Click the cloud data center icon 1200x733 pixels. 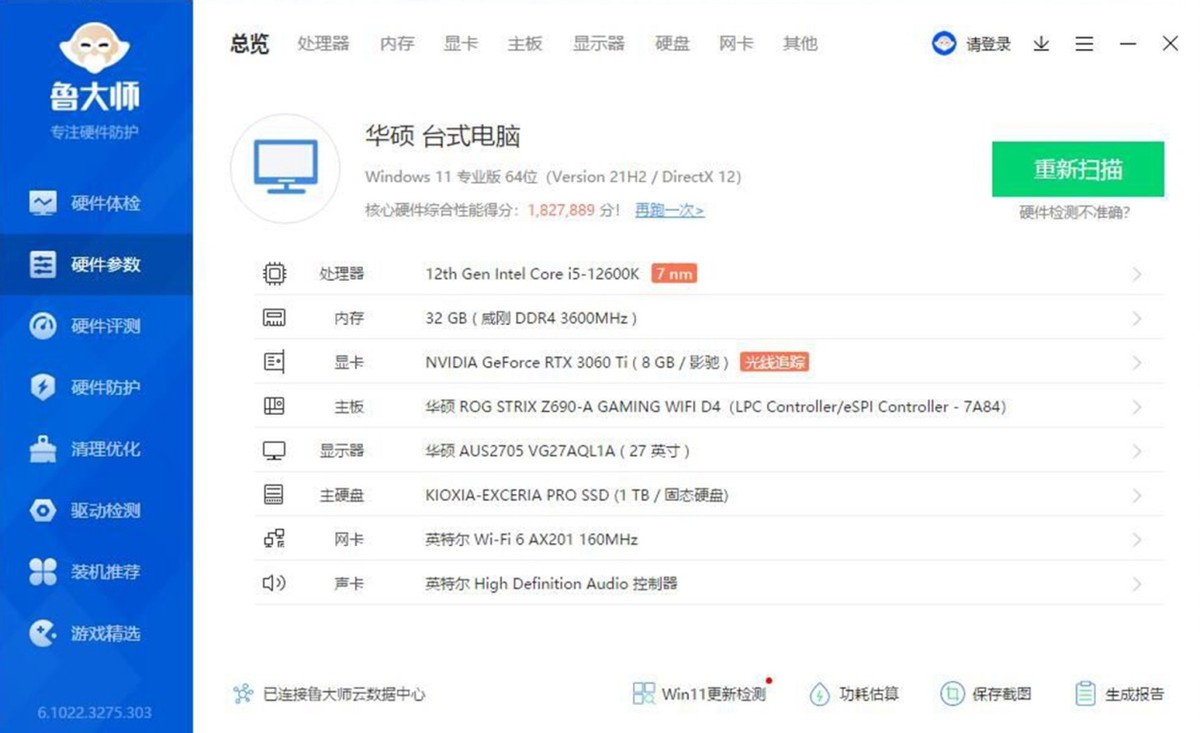tap(243, 693)
